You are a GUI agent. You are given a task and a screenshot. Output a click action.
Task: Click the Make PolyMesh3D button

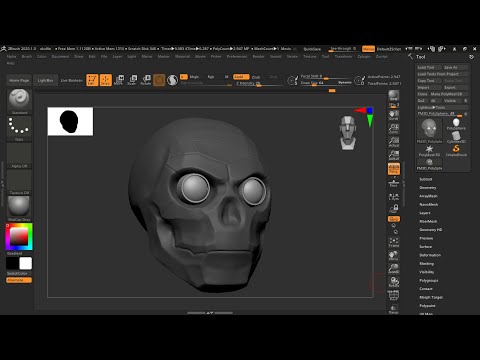coord(449,94)
